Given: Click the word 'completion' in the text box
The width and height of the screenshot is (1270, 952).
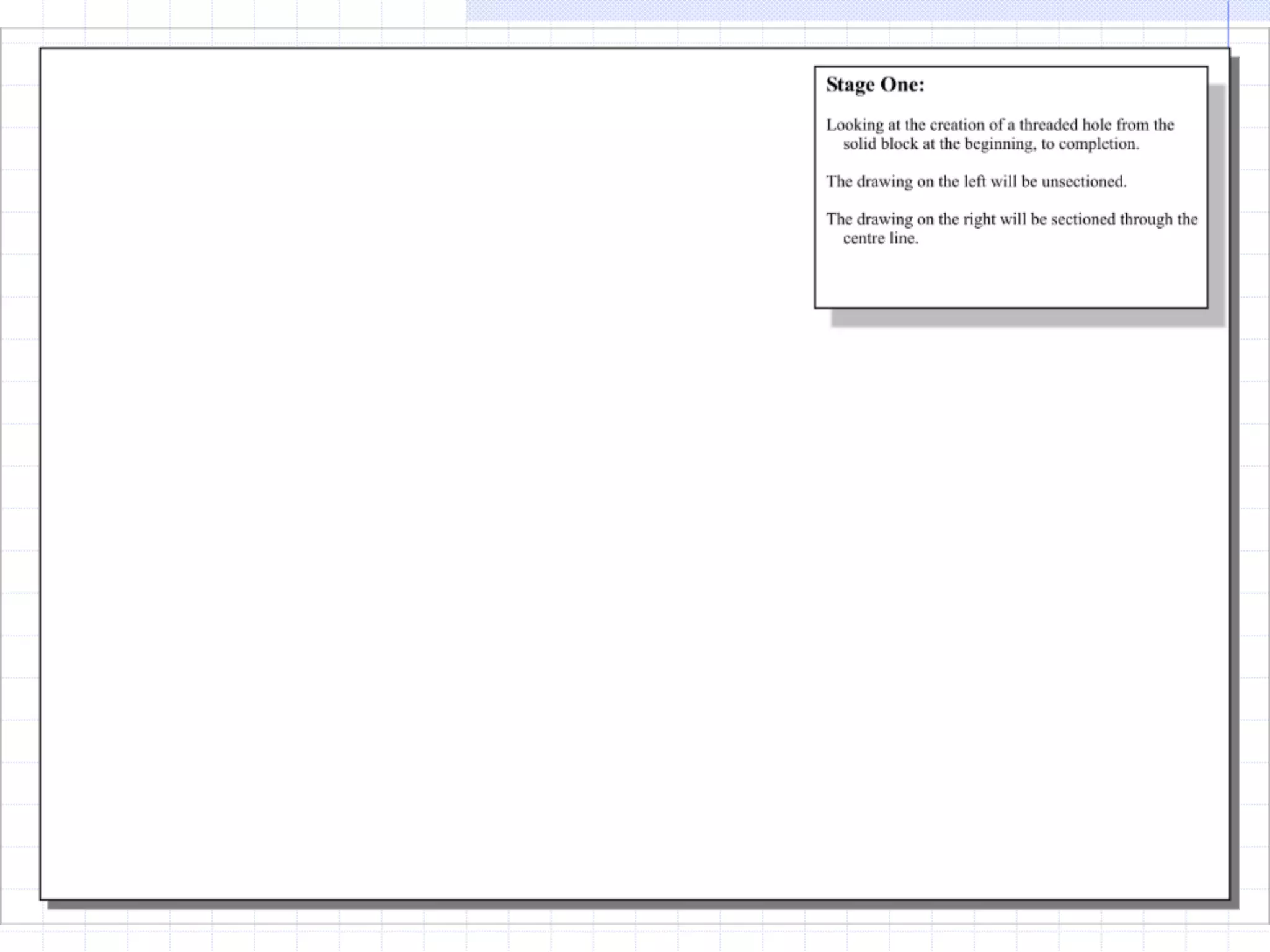Looking at the screenshot, I should (x=1096, y=144).
